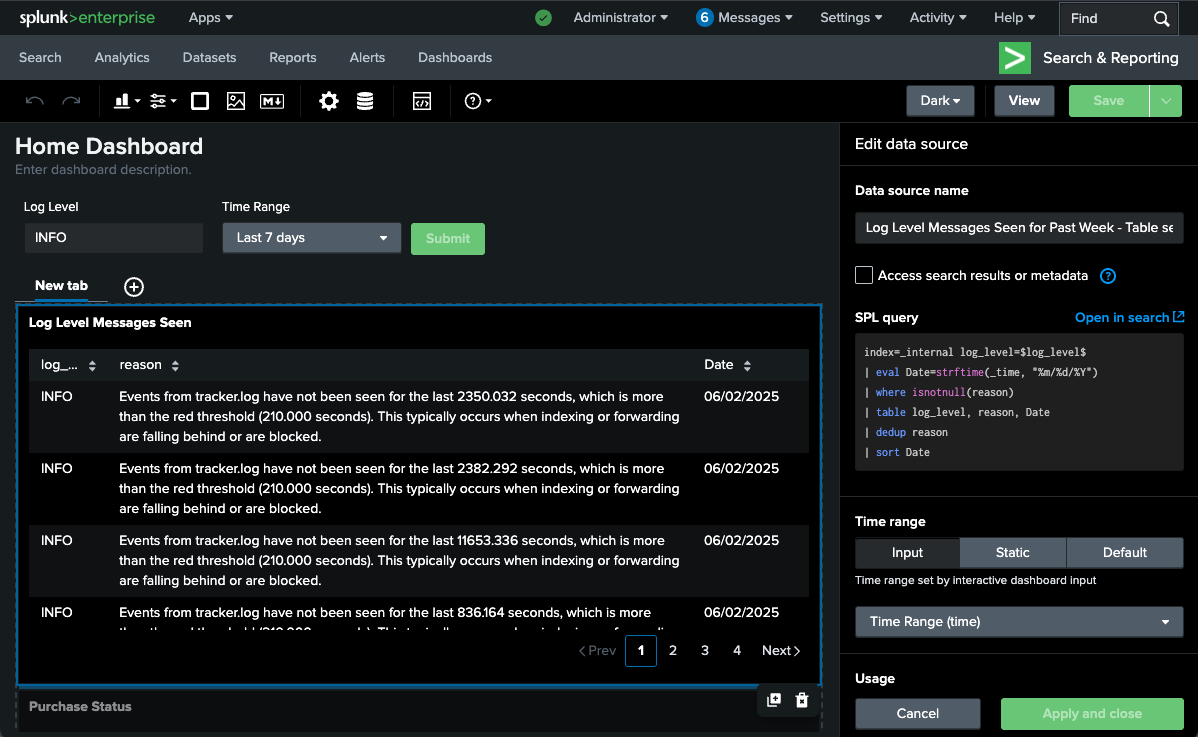The height and width of the screenshot is (737, 1198).
Task: Go to Next page of table
Action: [781, 651]
